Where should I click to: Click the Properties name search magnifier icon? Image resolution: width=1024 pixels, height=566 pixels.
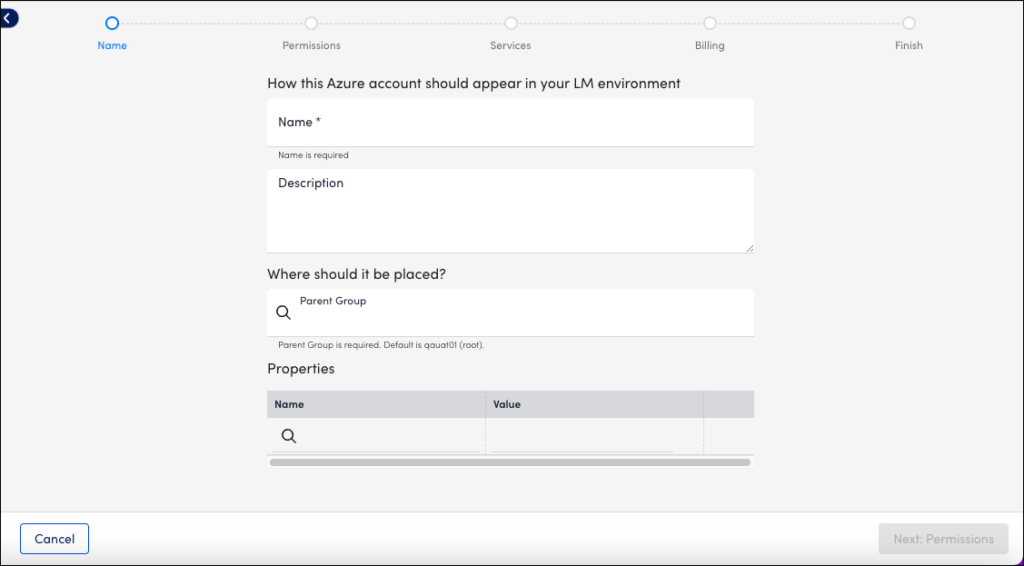pyautogui.click(x=289, y=436)
